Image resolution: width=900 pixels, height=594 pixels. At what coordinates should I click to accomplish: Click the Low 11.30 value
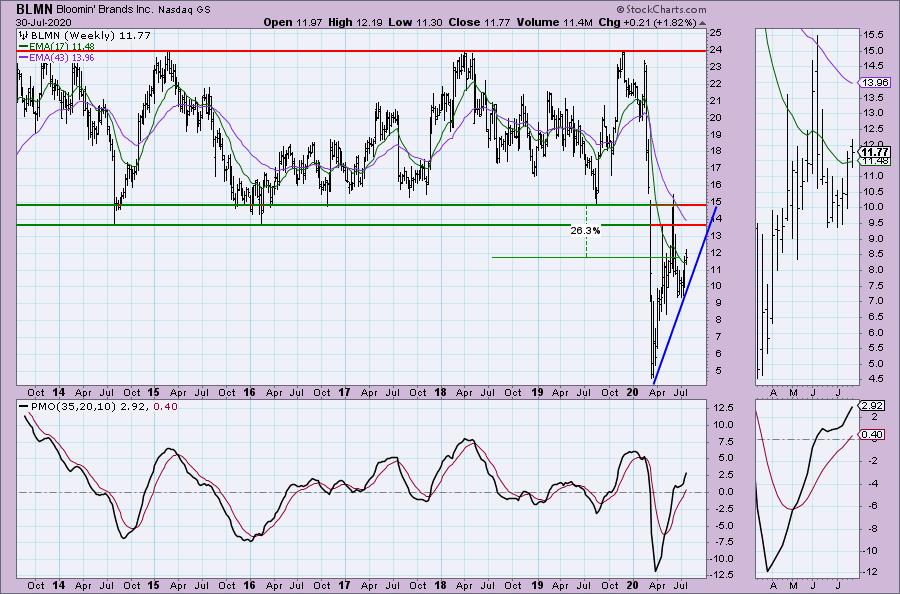point(415,22)
